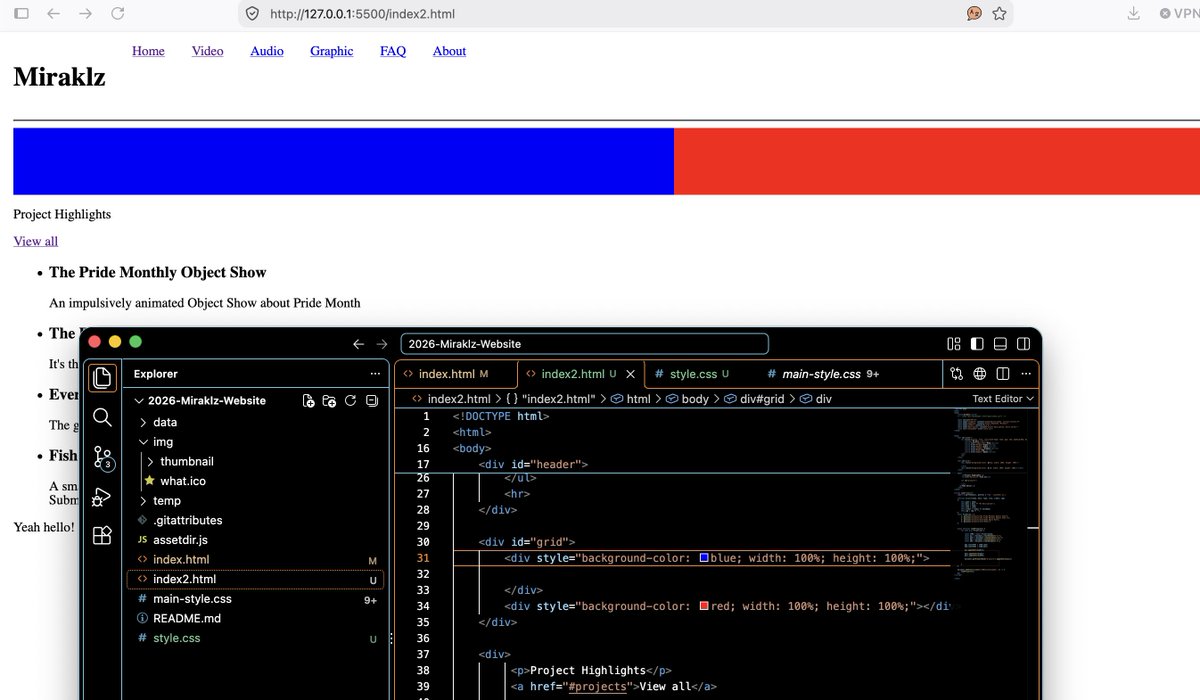Open About link in webpage navigation

[x=449, y=51]
